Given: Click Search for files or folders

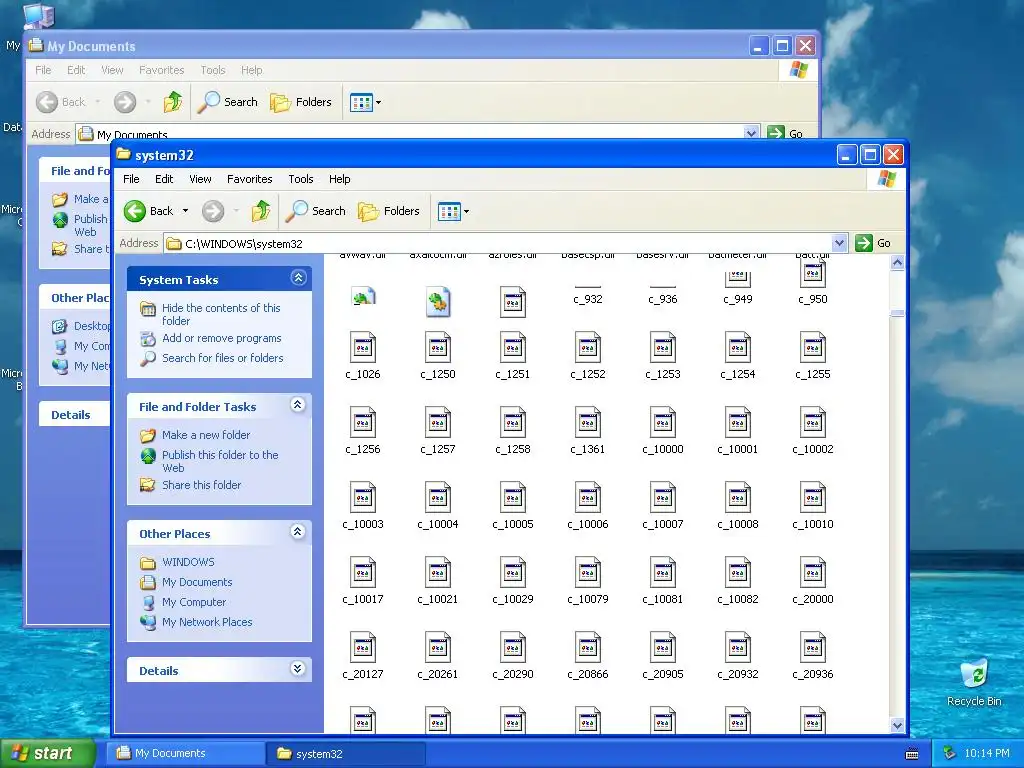Looking at the screenshot, I should pos(223,358).
